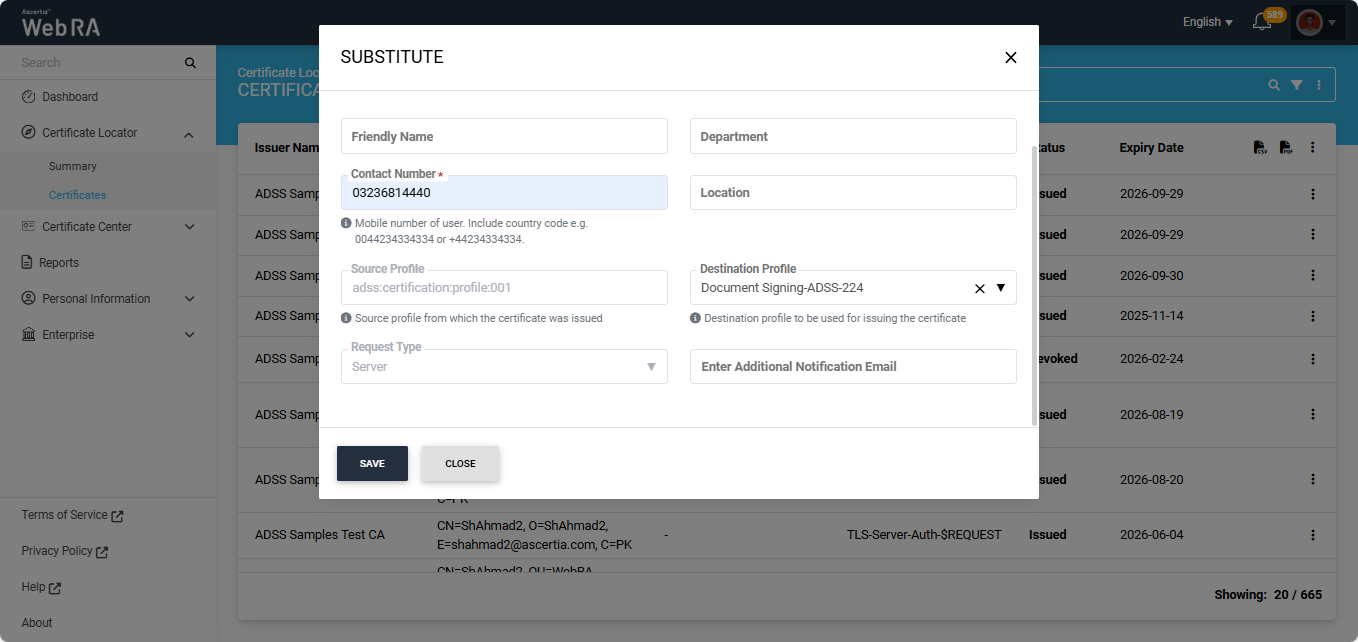Open the user avatar menu
The width and height of the screenshot is (1358, 642).
[1308, 22]
